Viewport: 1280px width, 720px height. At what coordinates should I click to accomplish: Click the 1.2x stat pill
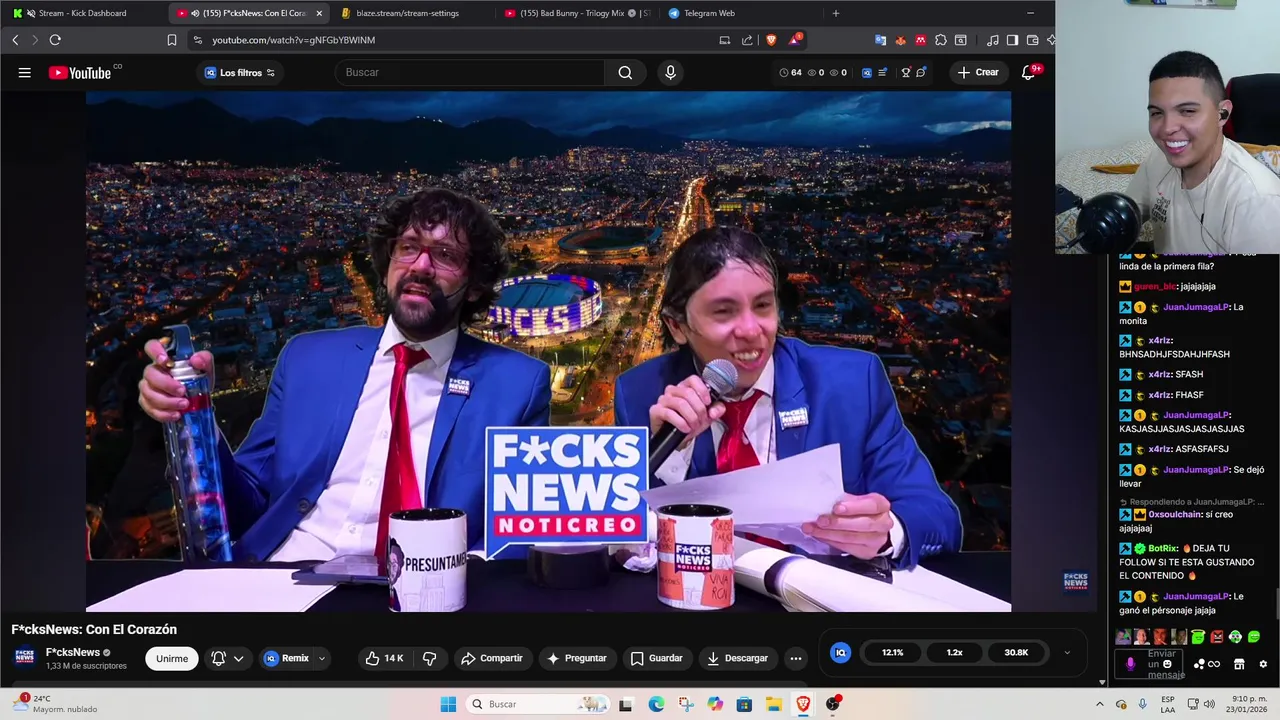pos(954,652)
